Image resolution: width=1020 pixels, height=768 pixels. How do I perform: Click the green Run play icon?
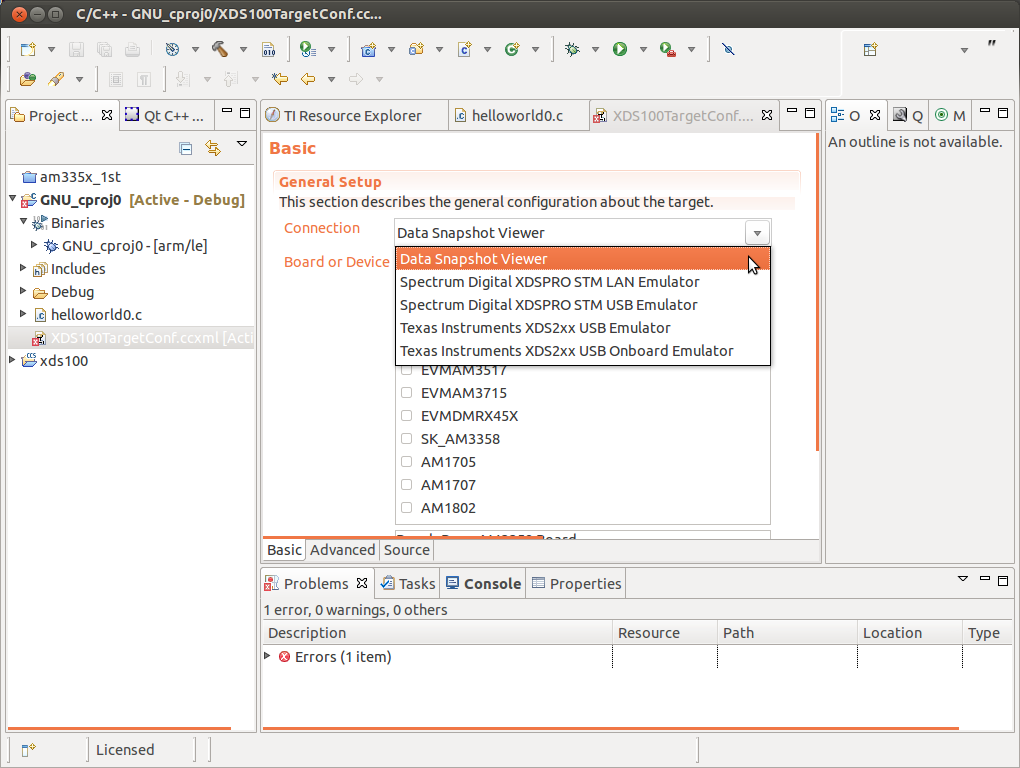[620, 49]
